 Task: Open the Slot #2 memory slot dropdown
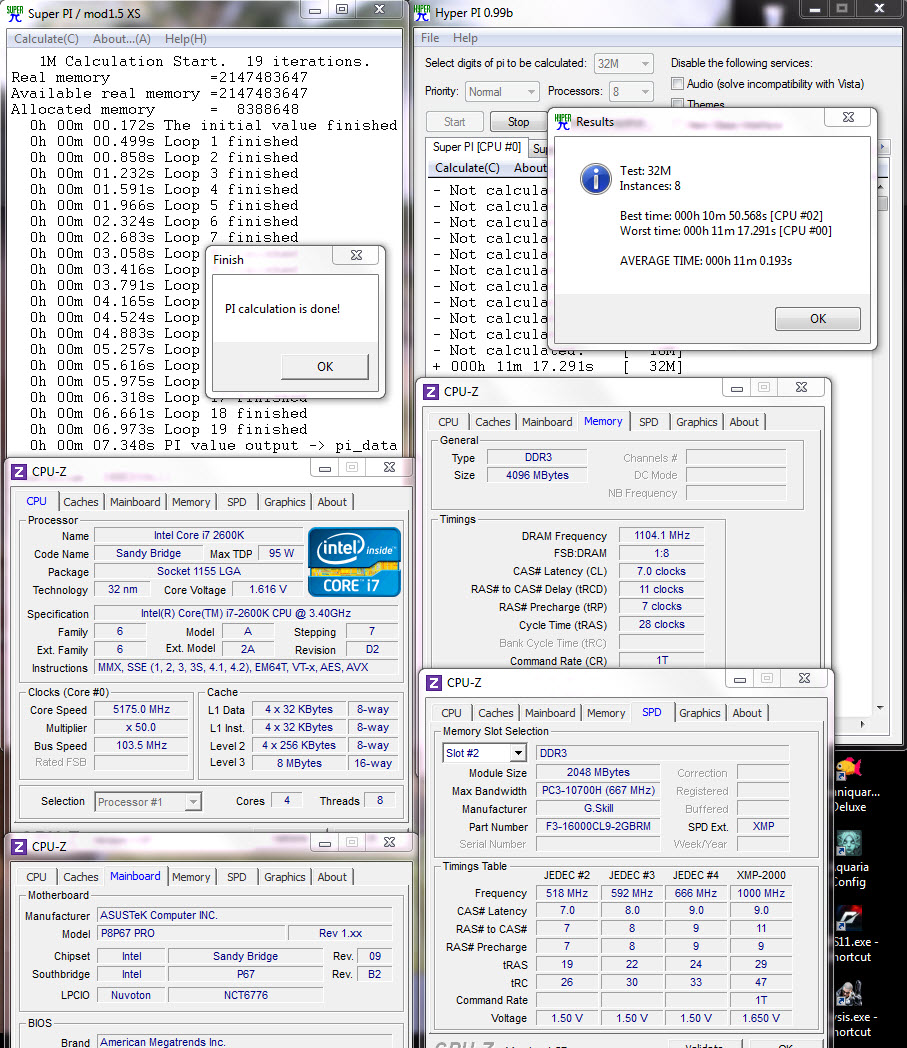click(484, 753)
